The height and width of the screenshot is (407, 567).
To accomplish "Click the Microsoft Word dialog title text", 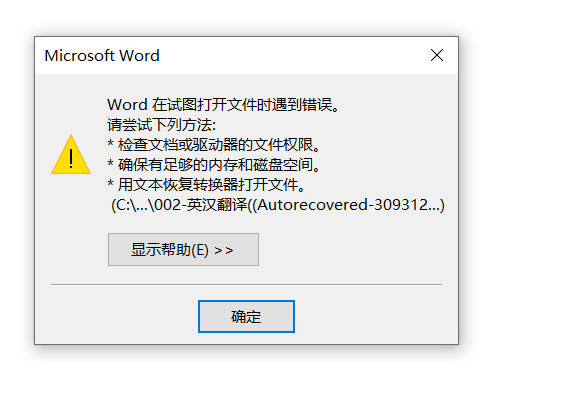I will (x=102, y=56).
